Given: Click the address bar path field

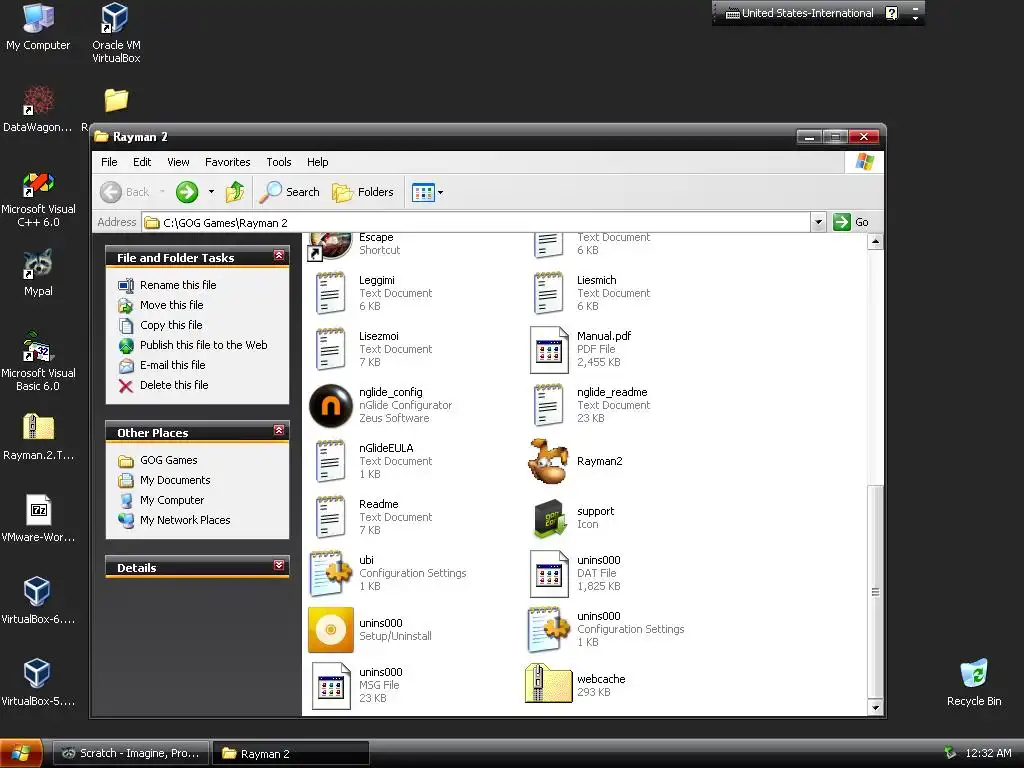Looking at the screenshot, I should [x=476, y=223].
